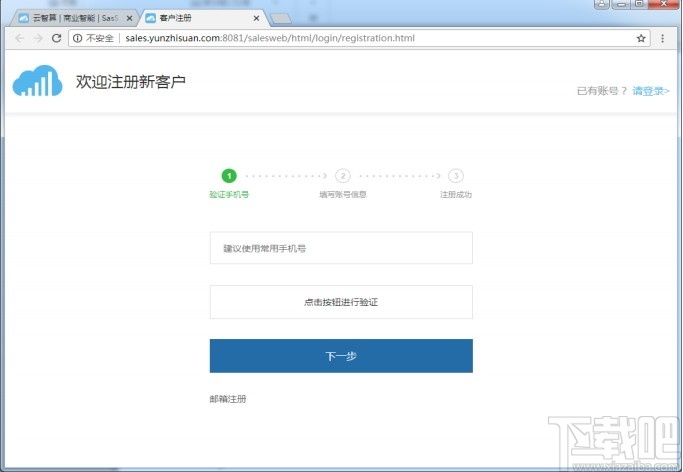The height and width of the screenshot is (472, 683).
Task: Minimize the browser window
Action: 622,4
